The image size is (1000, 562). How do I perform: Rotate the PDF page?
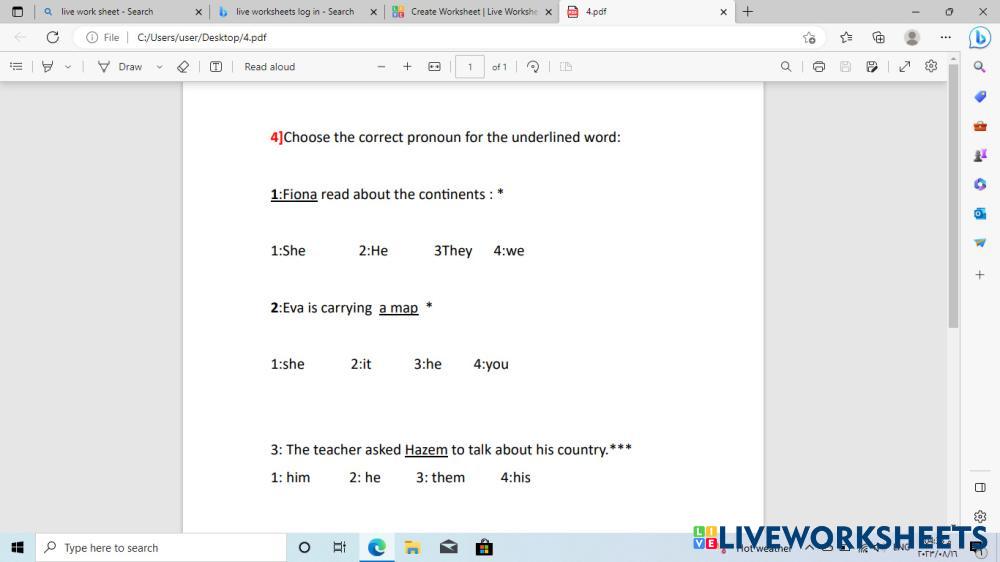tap(533, 67)
